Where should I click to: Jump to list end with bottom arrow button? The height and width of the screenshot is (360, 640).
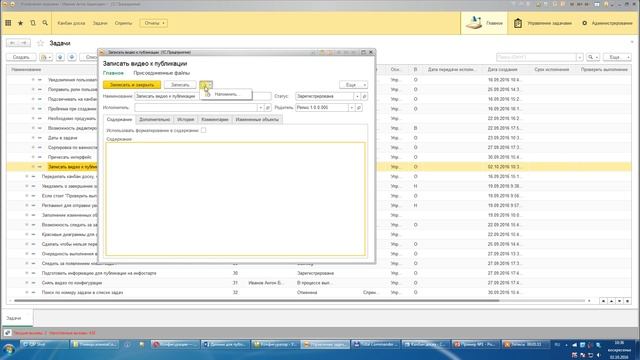click(x=627, y=301)
